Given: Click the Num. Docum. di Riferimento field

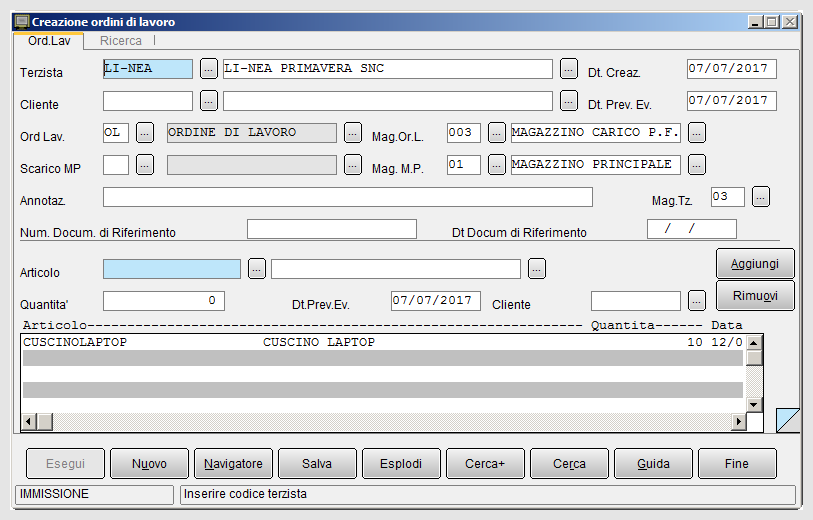Looking at the screenshot, I should (332, 229).
